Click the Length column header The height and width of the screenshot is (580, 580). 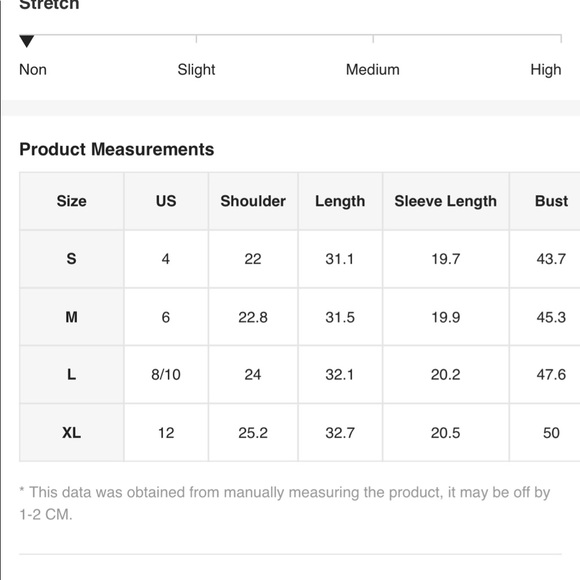[340, 201]
